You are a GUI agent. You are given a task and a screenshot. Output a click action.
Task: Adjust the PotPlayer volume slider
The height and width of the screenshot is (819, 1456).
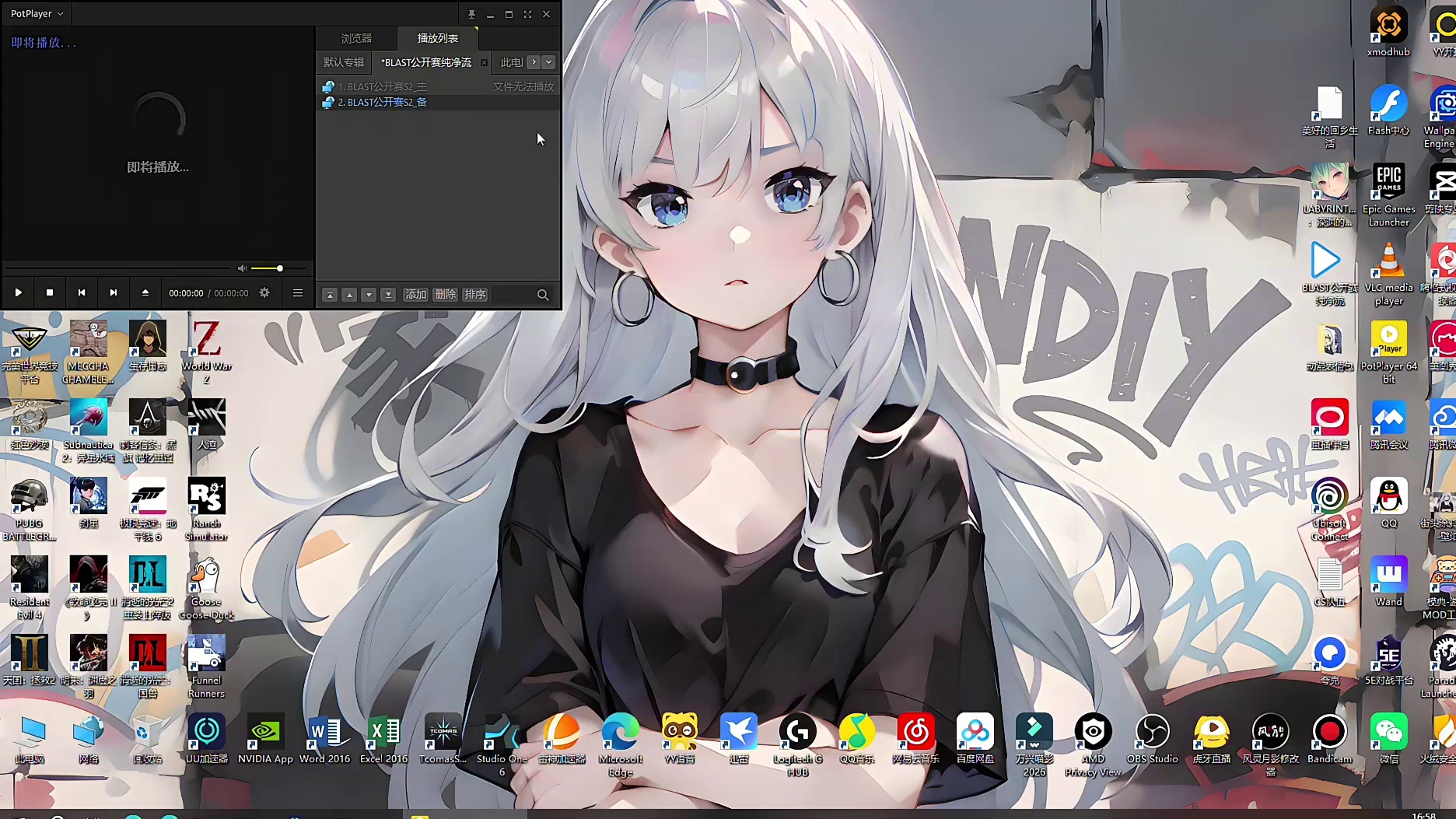pyautogui.click(x=278, y=268)
